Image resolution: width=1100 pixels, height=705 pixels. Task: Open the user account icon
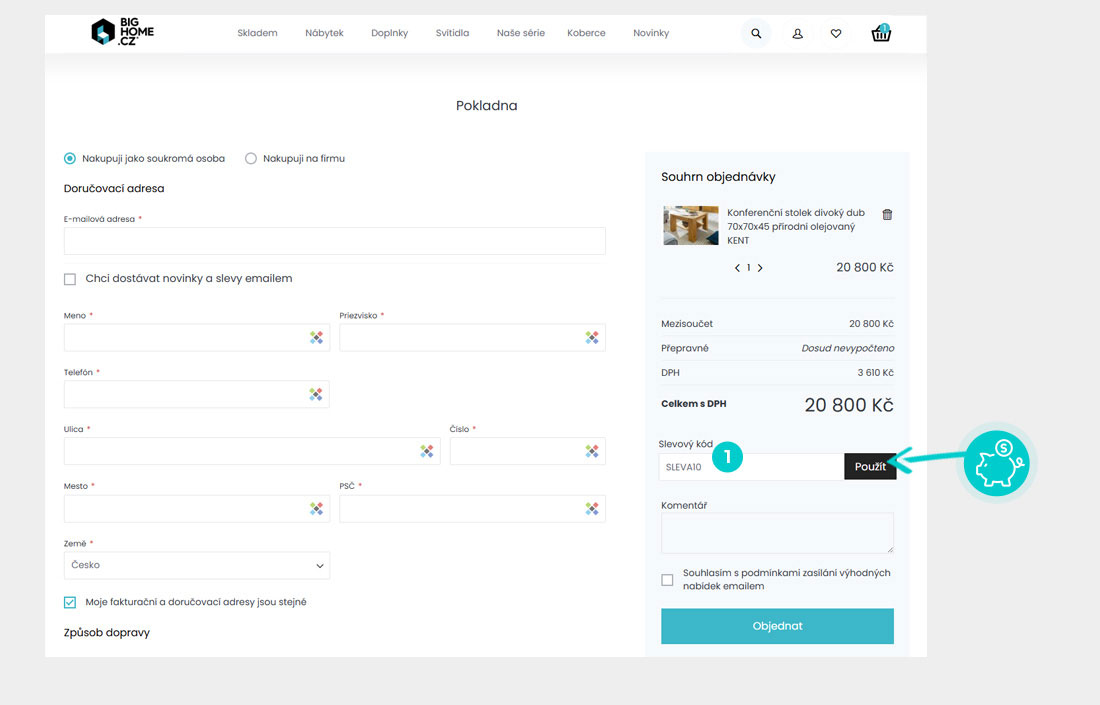797,34
